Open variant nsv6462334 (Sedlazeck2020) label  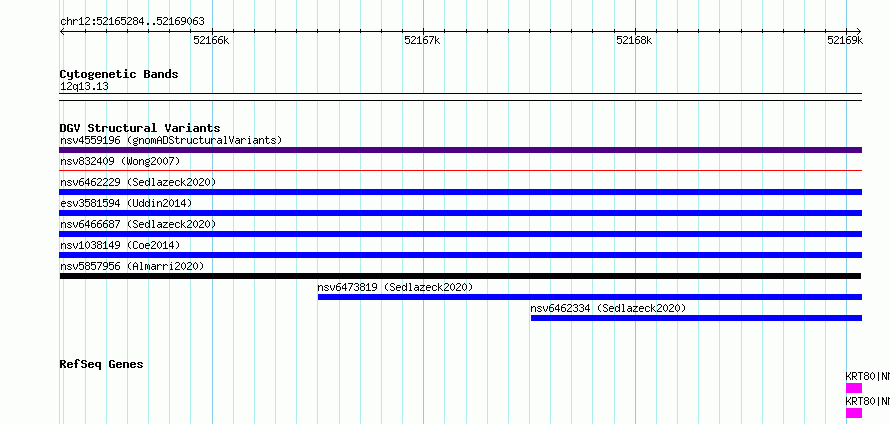608,308
